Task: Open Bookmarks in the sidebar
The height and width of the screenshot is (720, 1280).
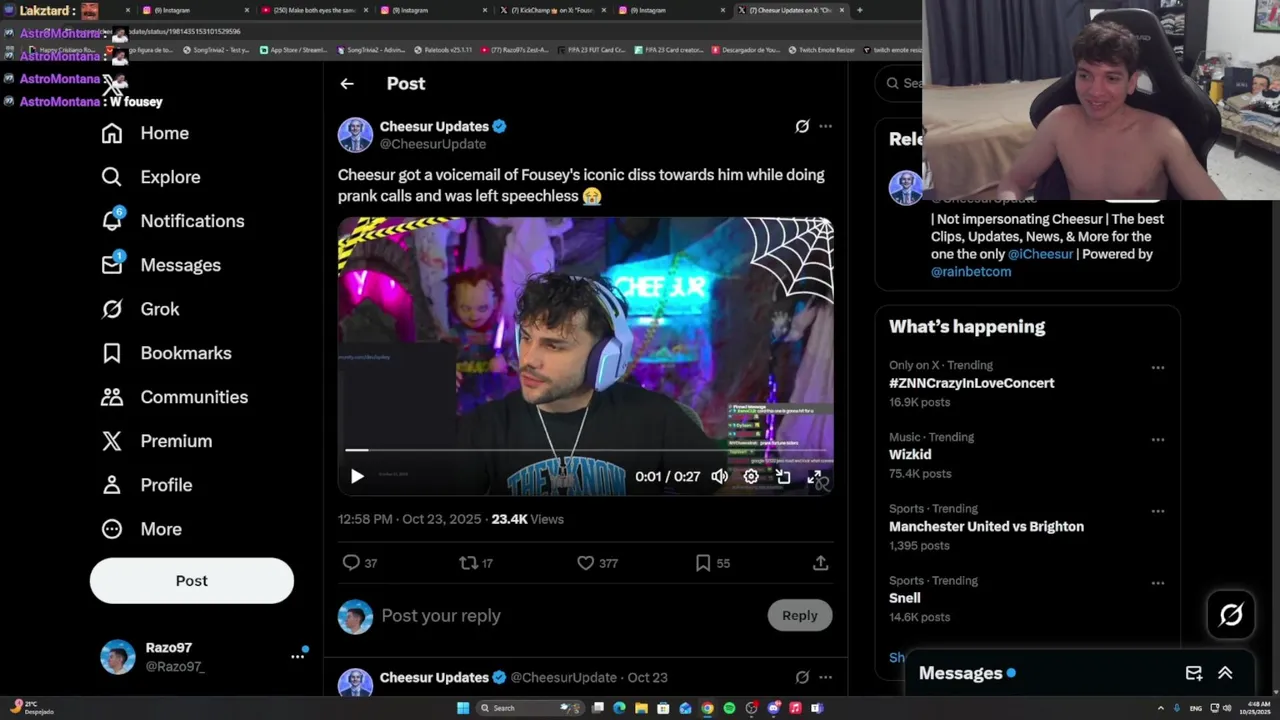Action: click(x=166, y=353)
